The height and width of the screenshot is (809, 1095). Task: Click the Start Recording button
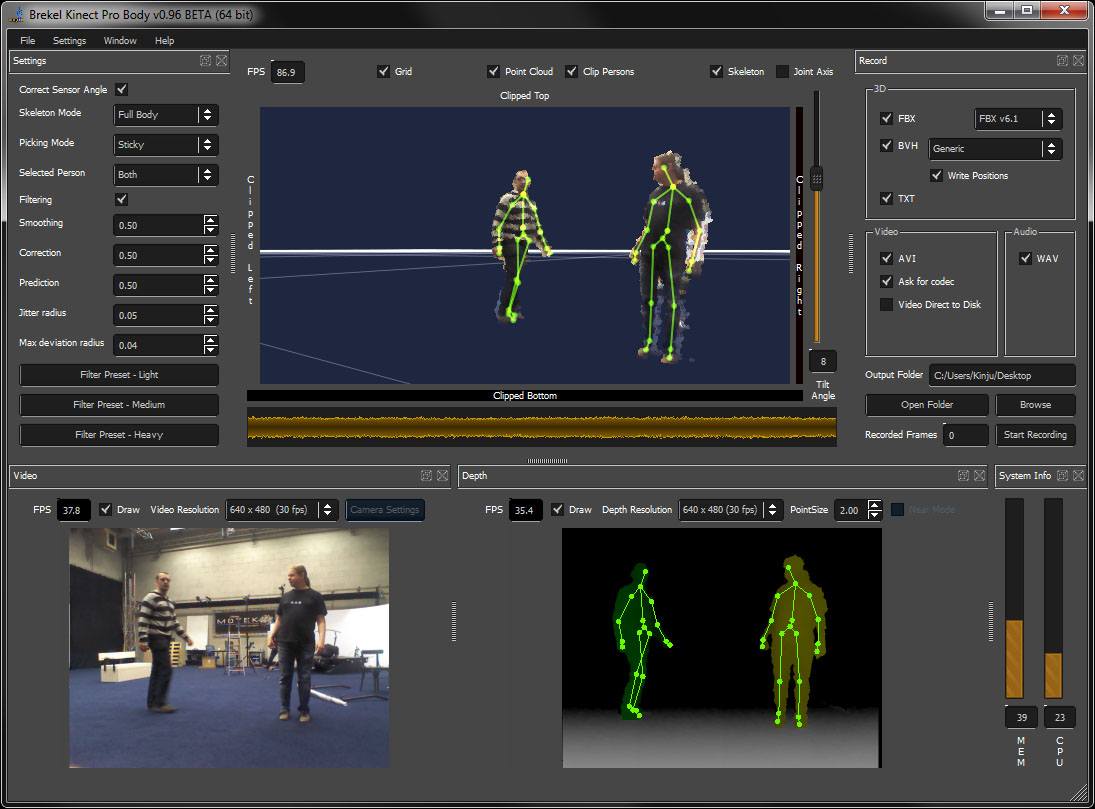pos(1035,435)
